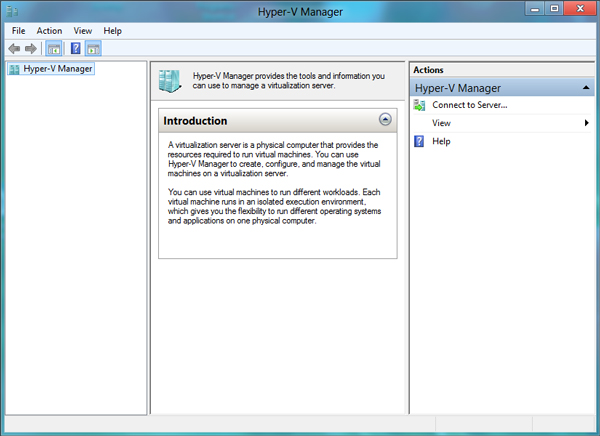
Task: Close the Hyper-V Manager window
Action: tap(580, 9)
